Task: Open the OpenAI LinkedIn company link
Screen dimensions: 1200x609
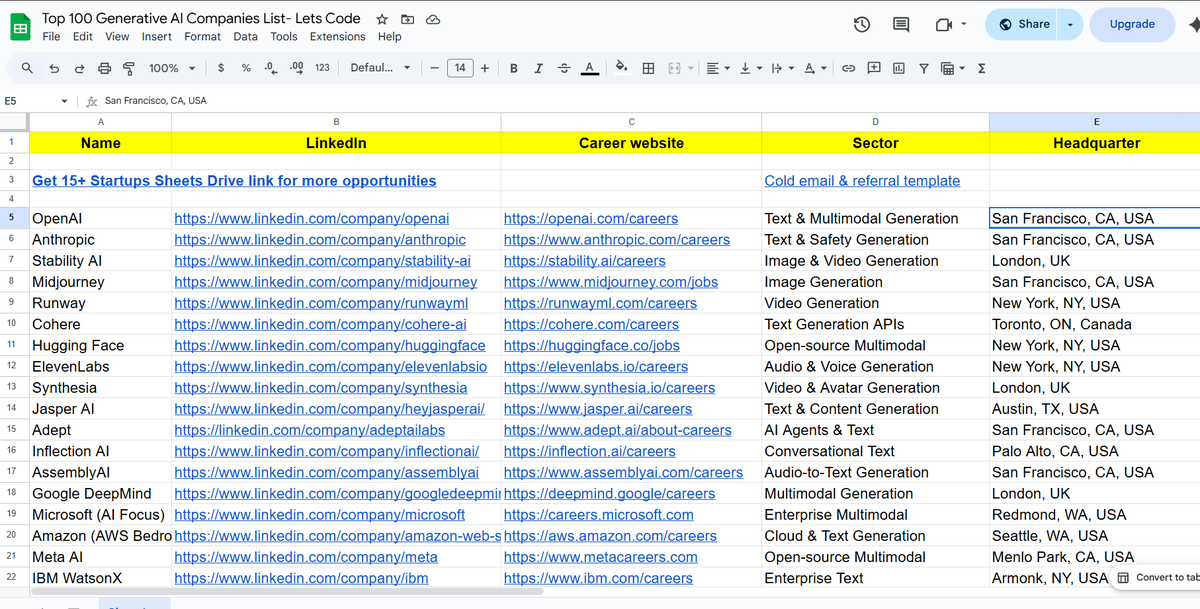Action: pyautogui.click(x=312, y=218)
